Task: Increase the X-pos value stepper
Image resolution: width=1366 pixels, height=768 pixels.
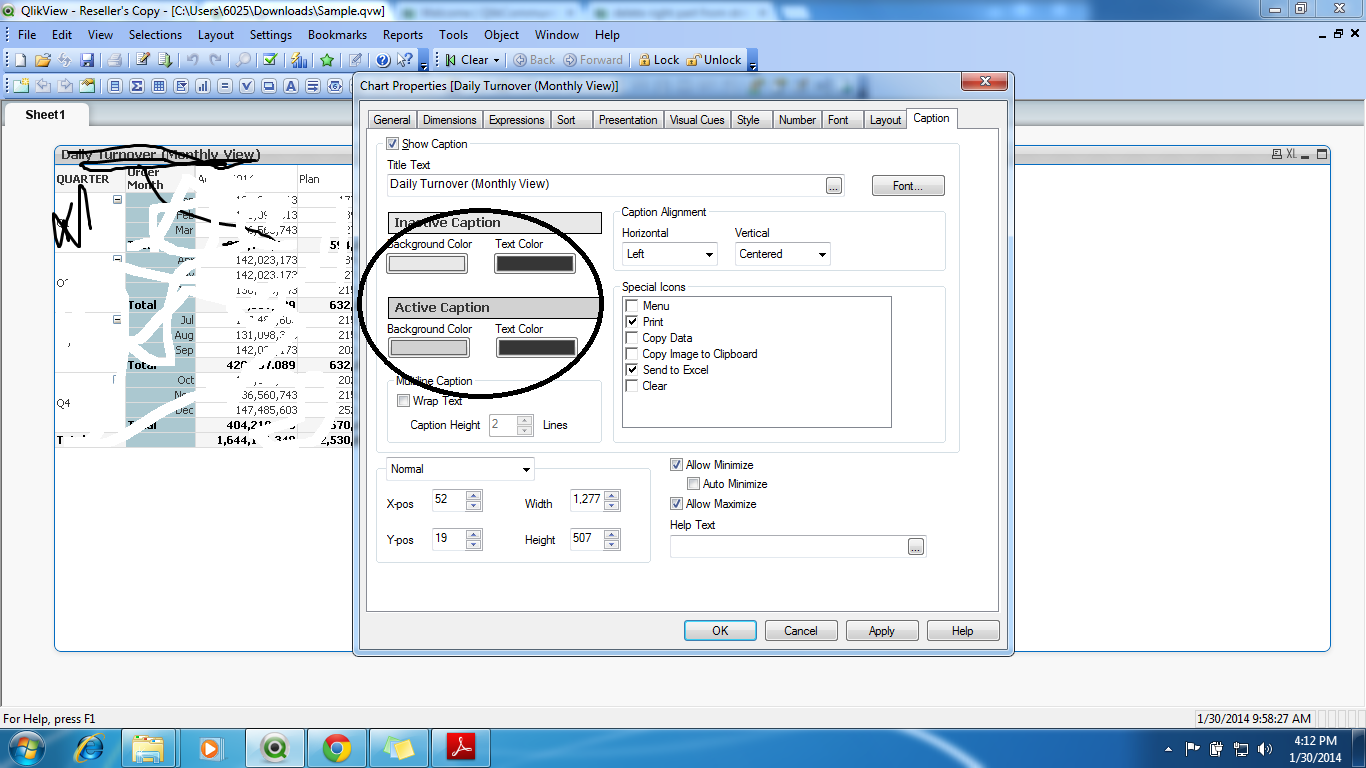Action: [x=474, y=495]
